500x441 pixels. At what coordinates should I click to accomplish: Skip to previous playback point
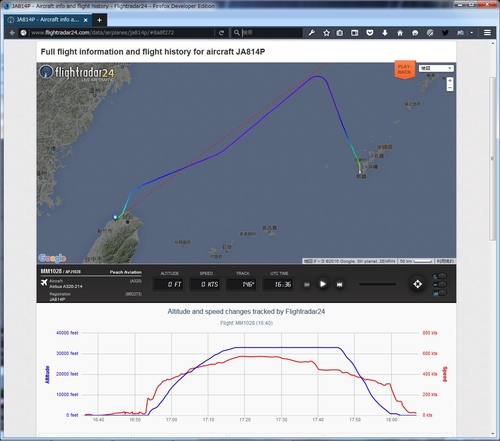coord(307,285)
